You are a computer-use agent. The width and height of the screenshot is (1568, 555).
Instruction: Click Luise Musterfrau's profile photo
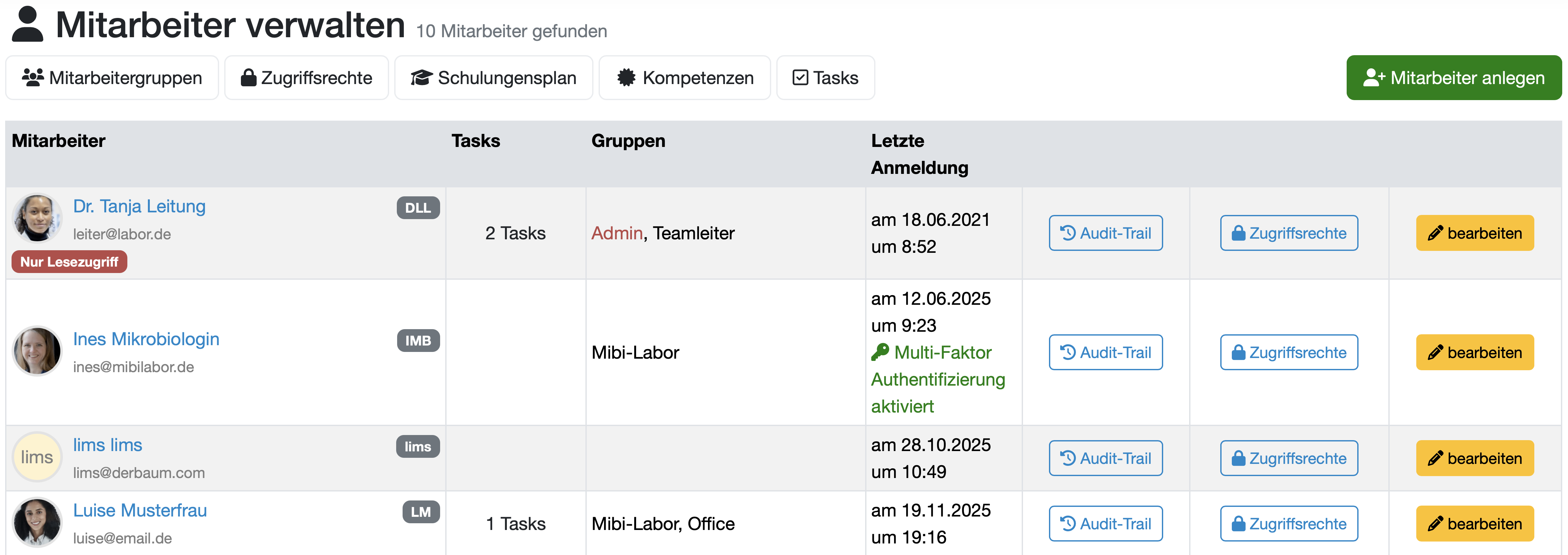37,523
